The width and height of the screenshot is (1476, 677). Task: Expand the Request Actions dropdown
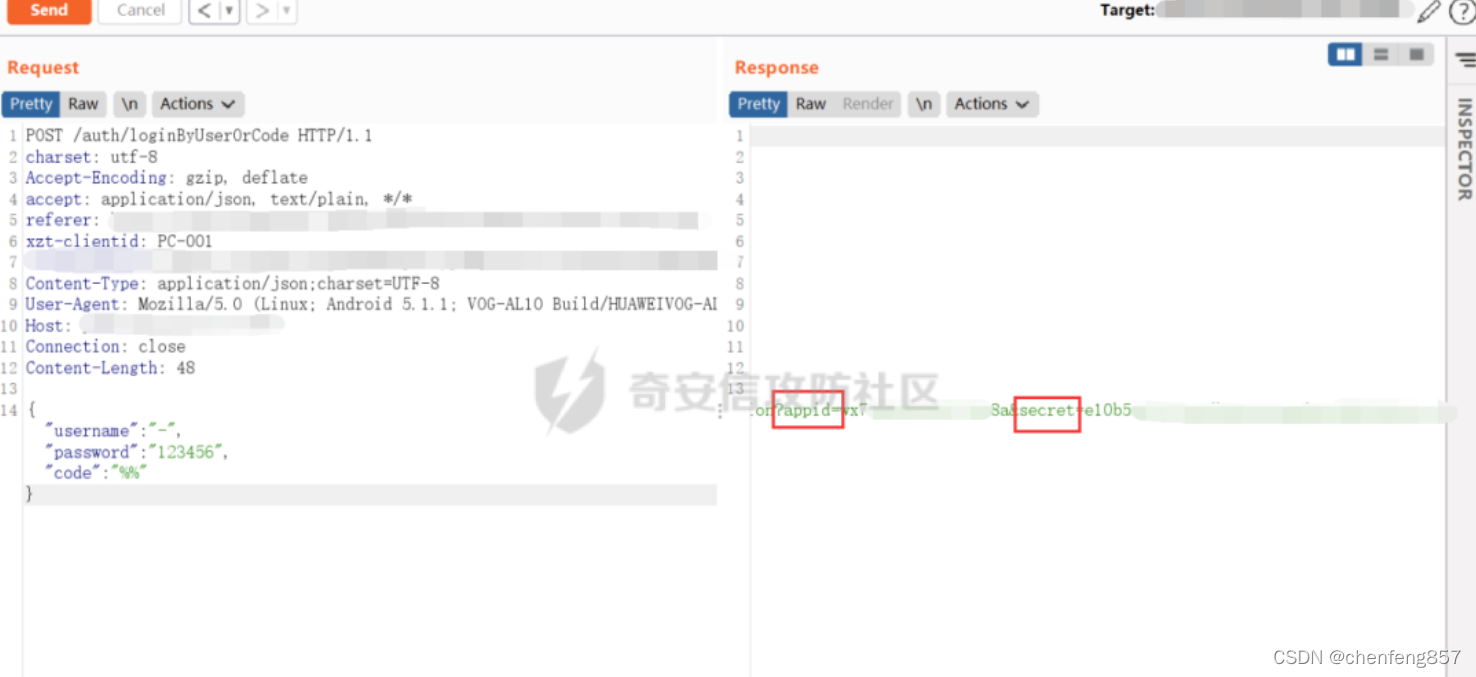198,104
